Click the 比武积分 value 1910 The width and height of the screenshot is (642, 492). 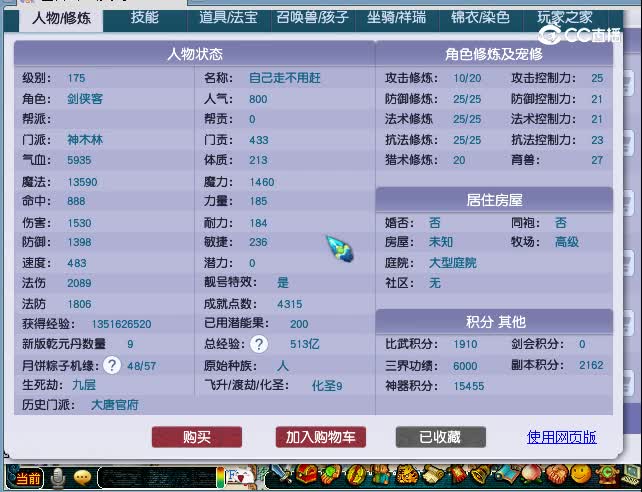465,344
